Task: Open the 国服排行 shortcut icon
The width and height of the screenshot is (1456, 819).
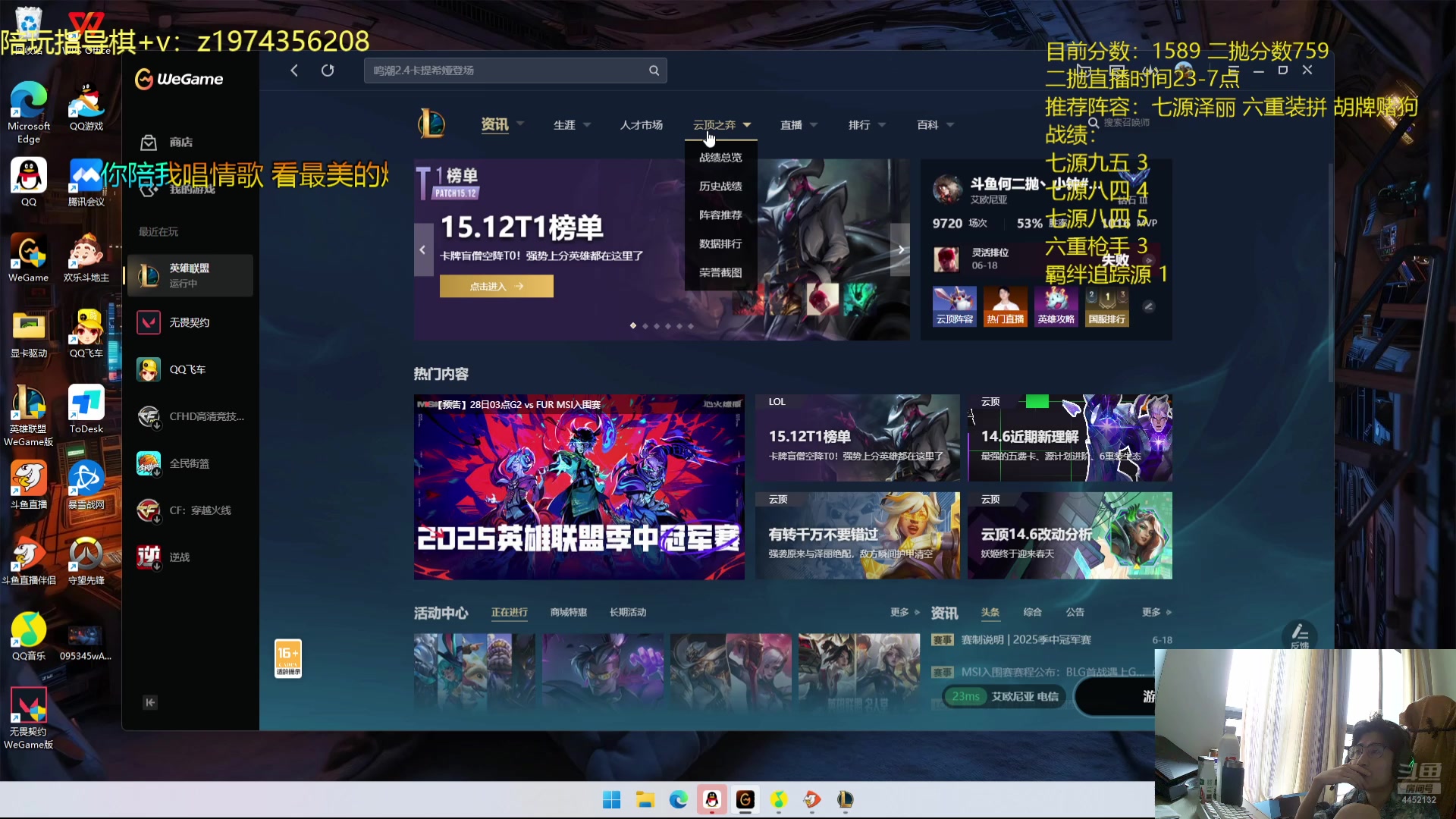Action: tap(1106, 306)
